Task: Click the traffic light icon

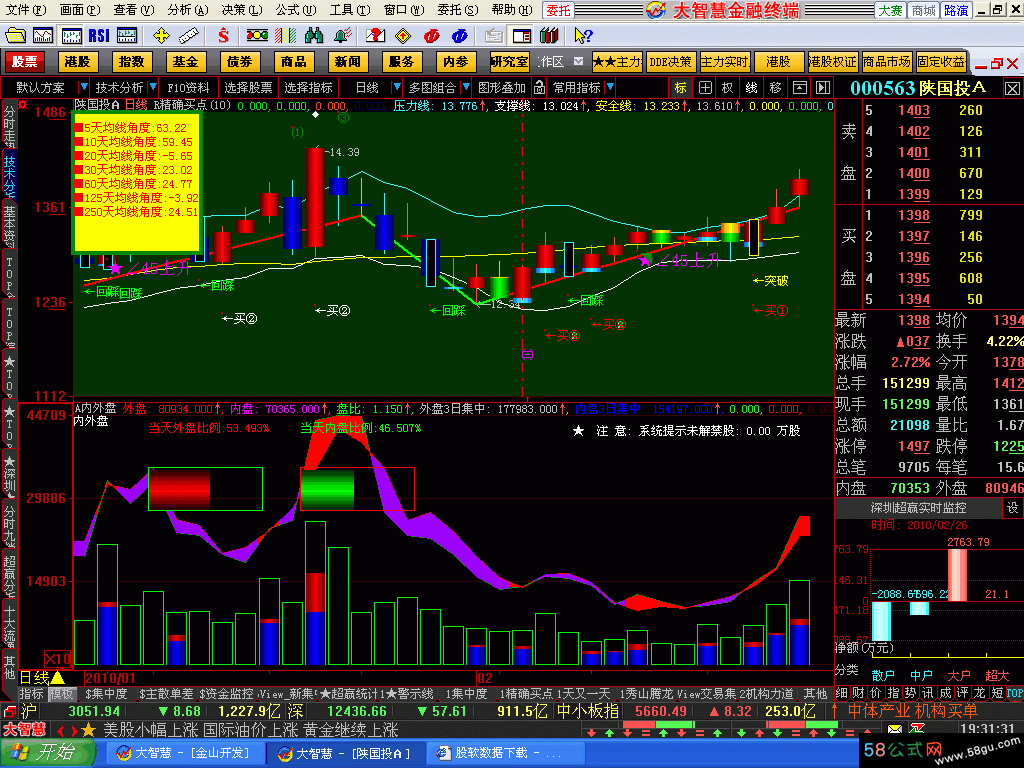Action: tap(257, 35)
